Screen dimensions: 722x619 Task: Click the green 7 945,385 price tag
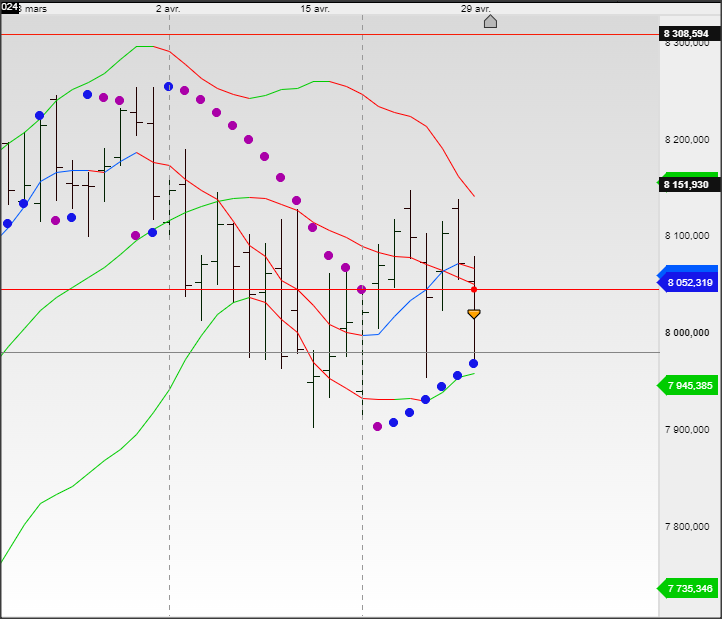pyautogui.click(x=687, y=385)
